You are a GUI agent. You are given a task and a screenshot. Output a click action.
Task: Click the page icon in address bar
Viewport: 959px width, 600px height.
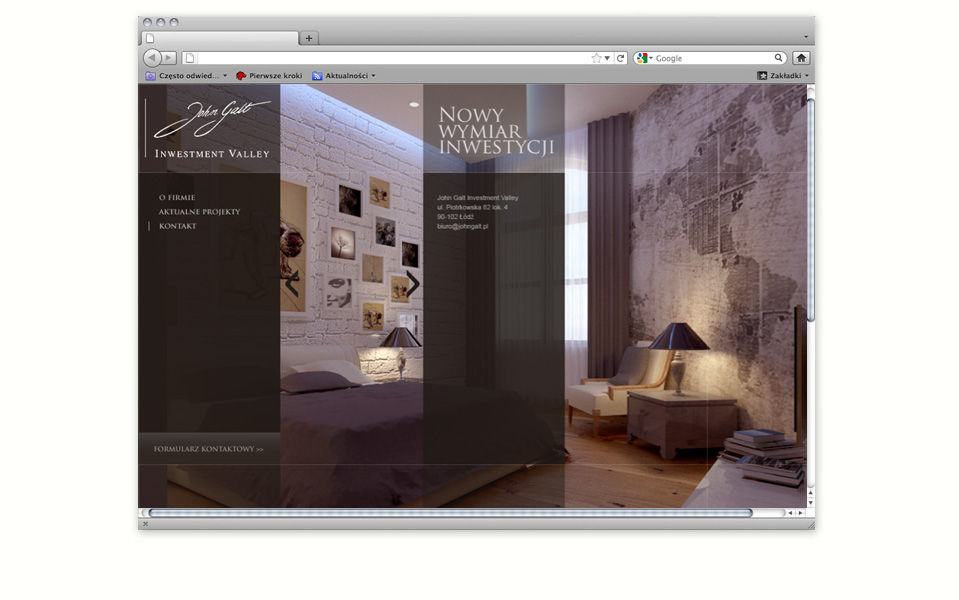(190, 58)
